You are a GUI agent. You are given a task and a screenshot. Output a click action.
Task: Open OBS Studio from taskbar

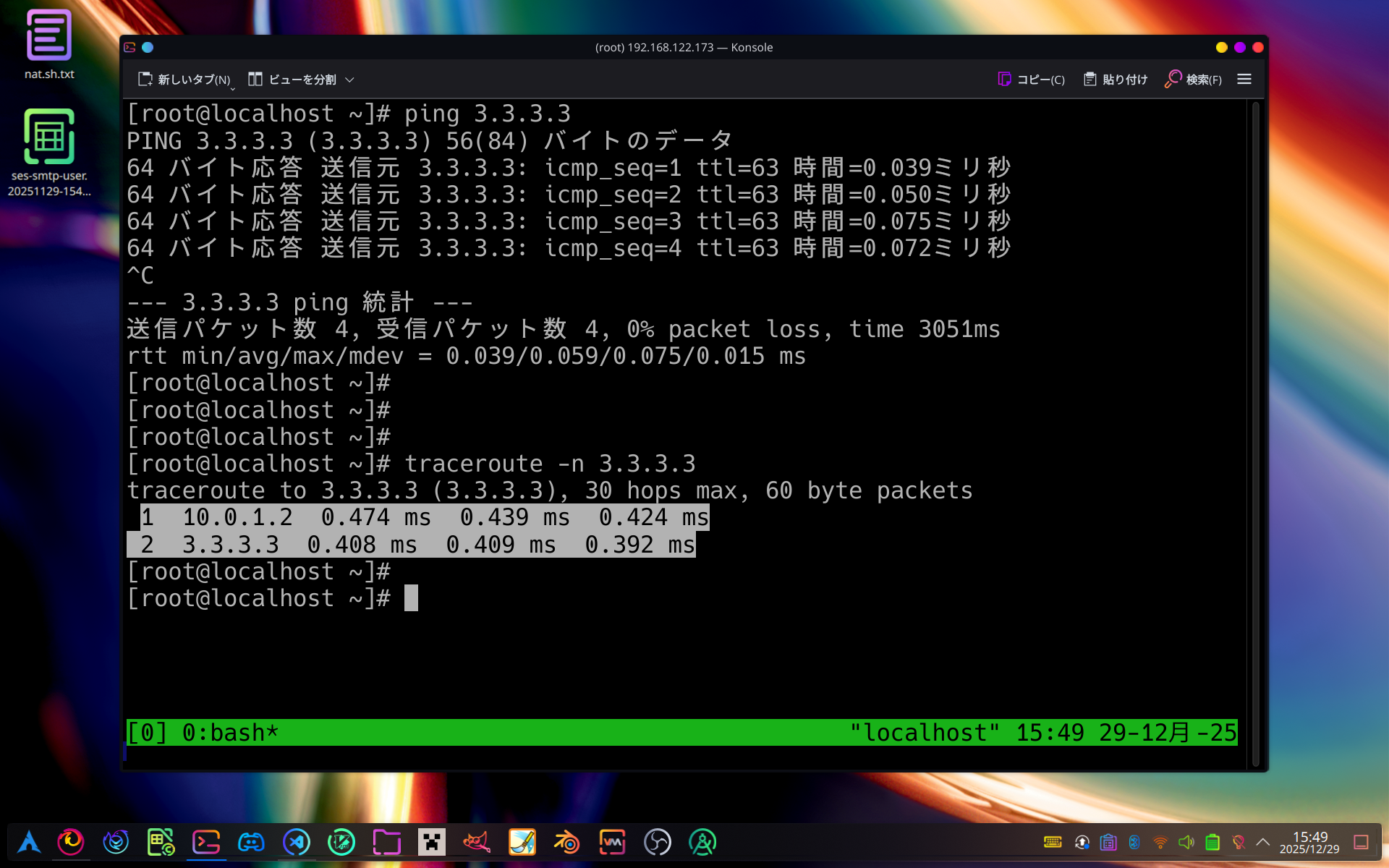point(657,842)
